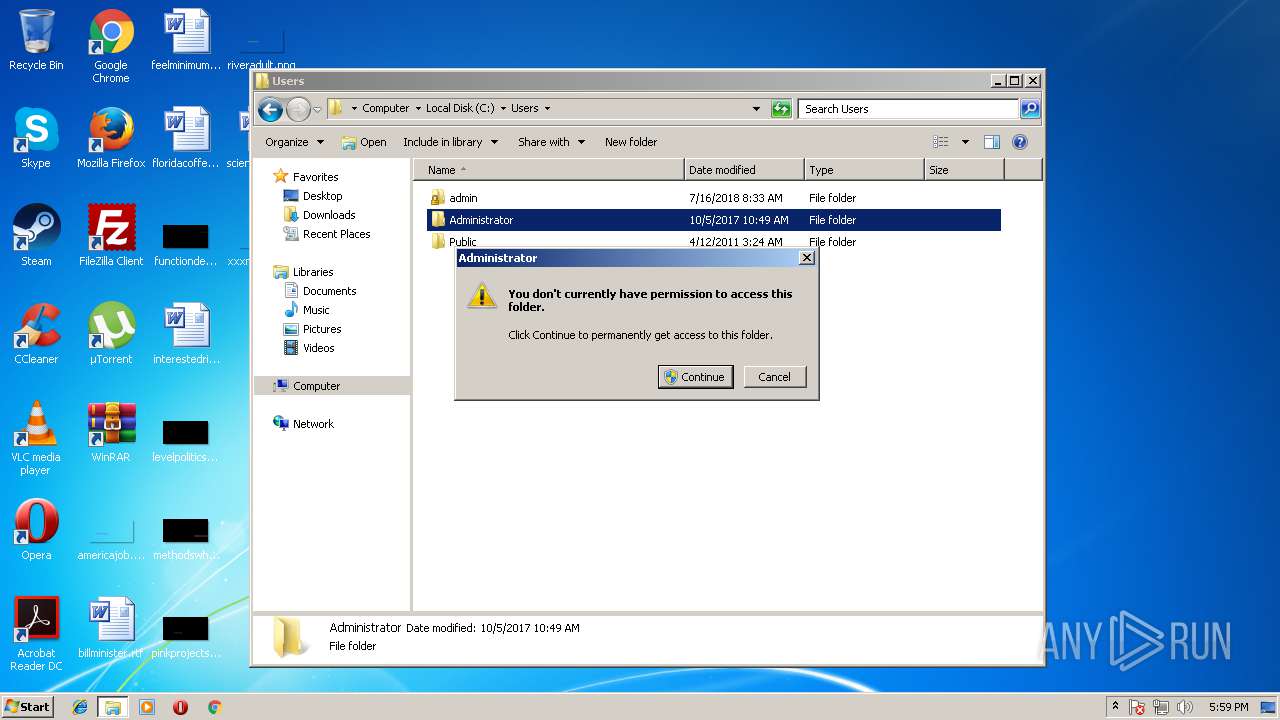Open the Skype desktop shortcut
Image resolution: width=1280 pixels, height=720 pixels.
tap(36, 138)
